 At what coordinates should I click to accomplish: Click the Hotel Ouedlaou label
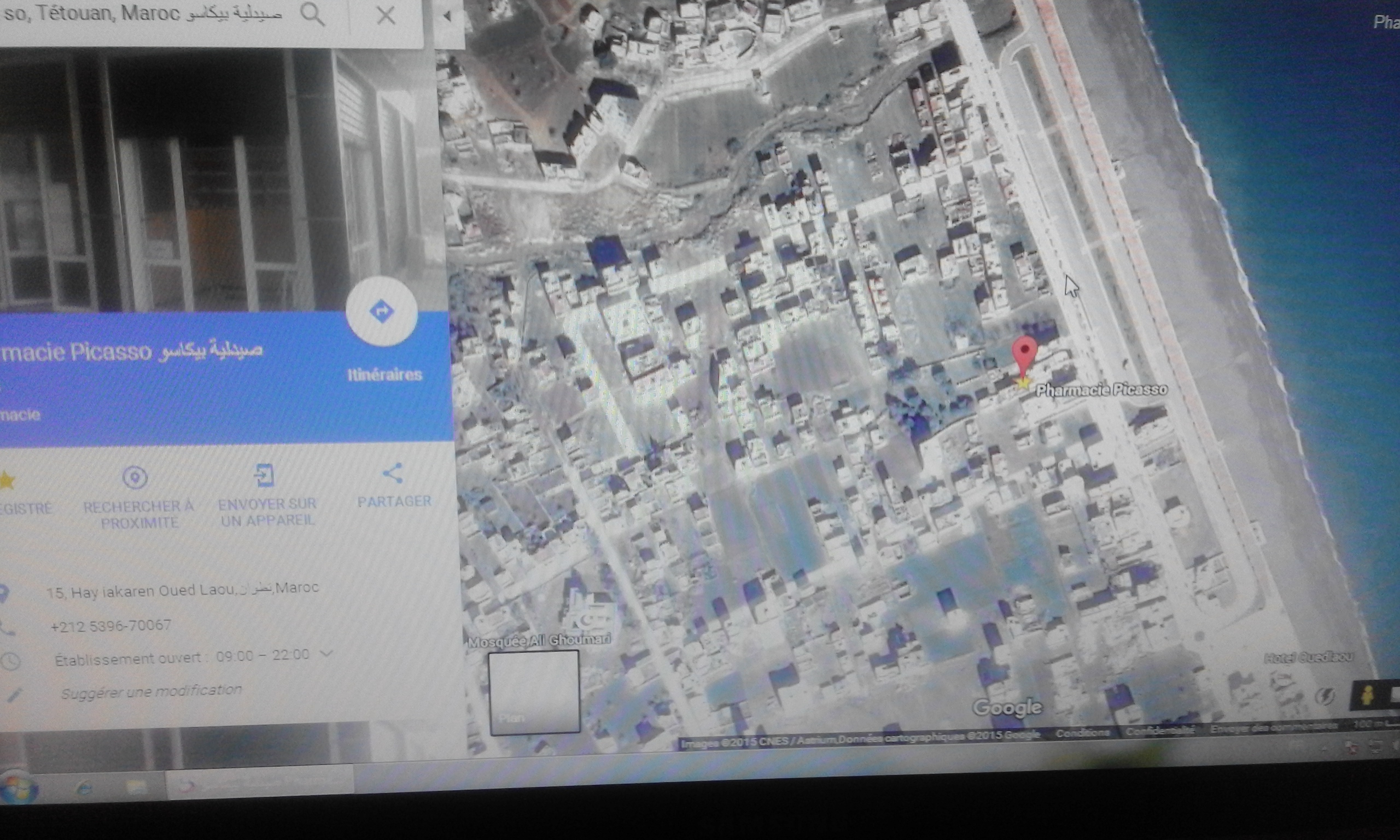point(1308,657)
